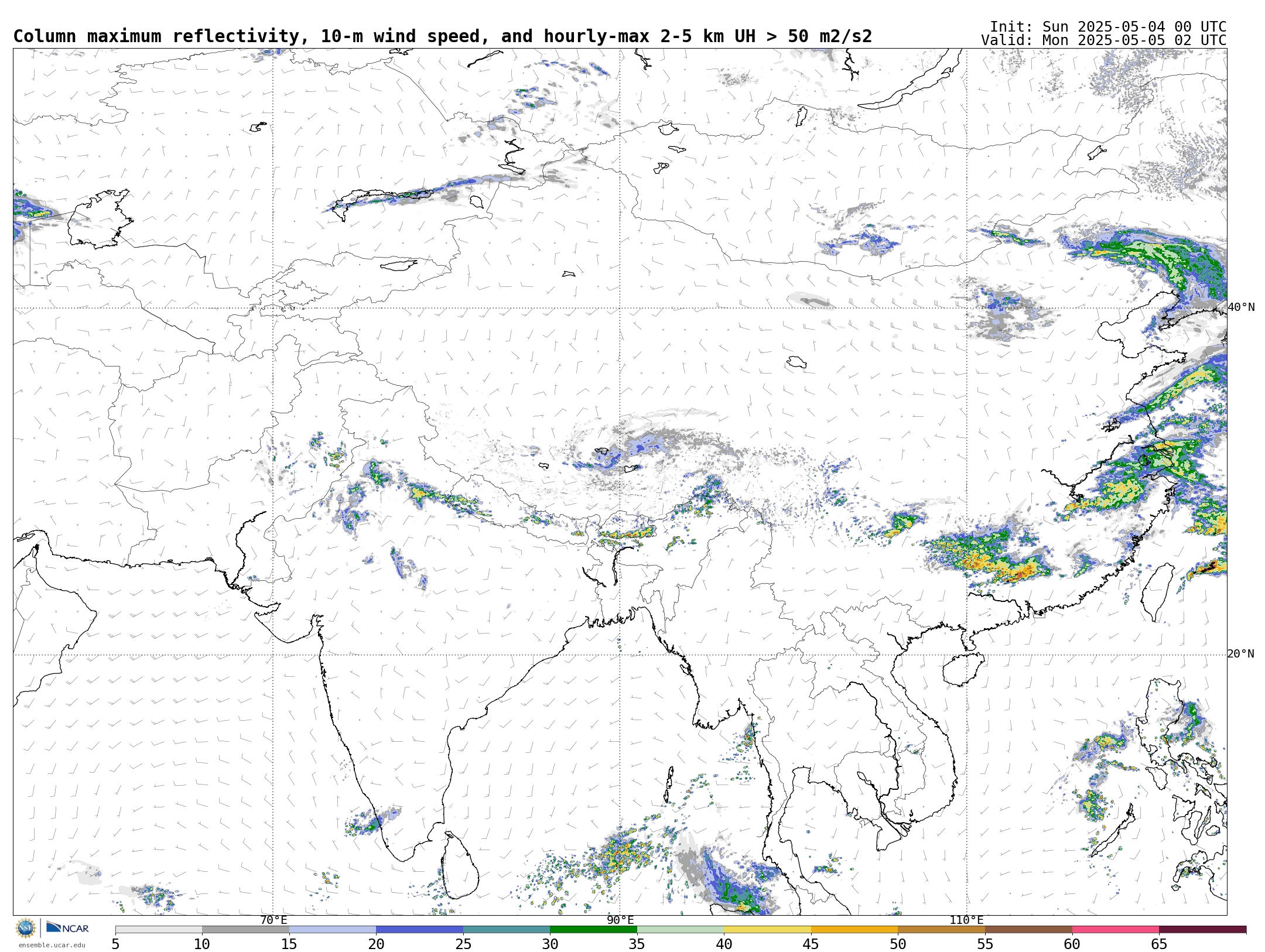Click the plot title 'Column maximum reflectivity'
1265x952 pixels.
coord(156,36)
